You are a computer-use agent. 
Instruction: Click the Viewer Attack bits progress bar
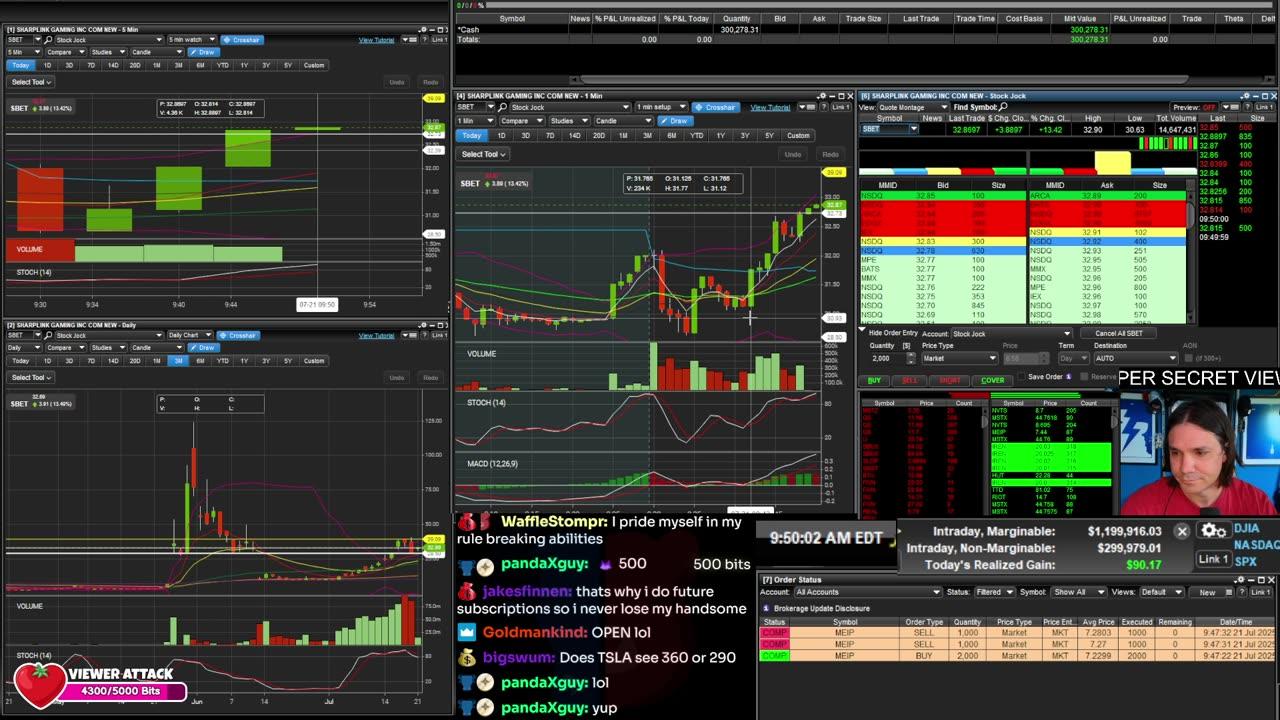click(x=125, y=691)
